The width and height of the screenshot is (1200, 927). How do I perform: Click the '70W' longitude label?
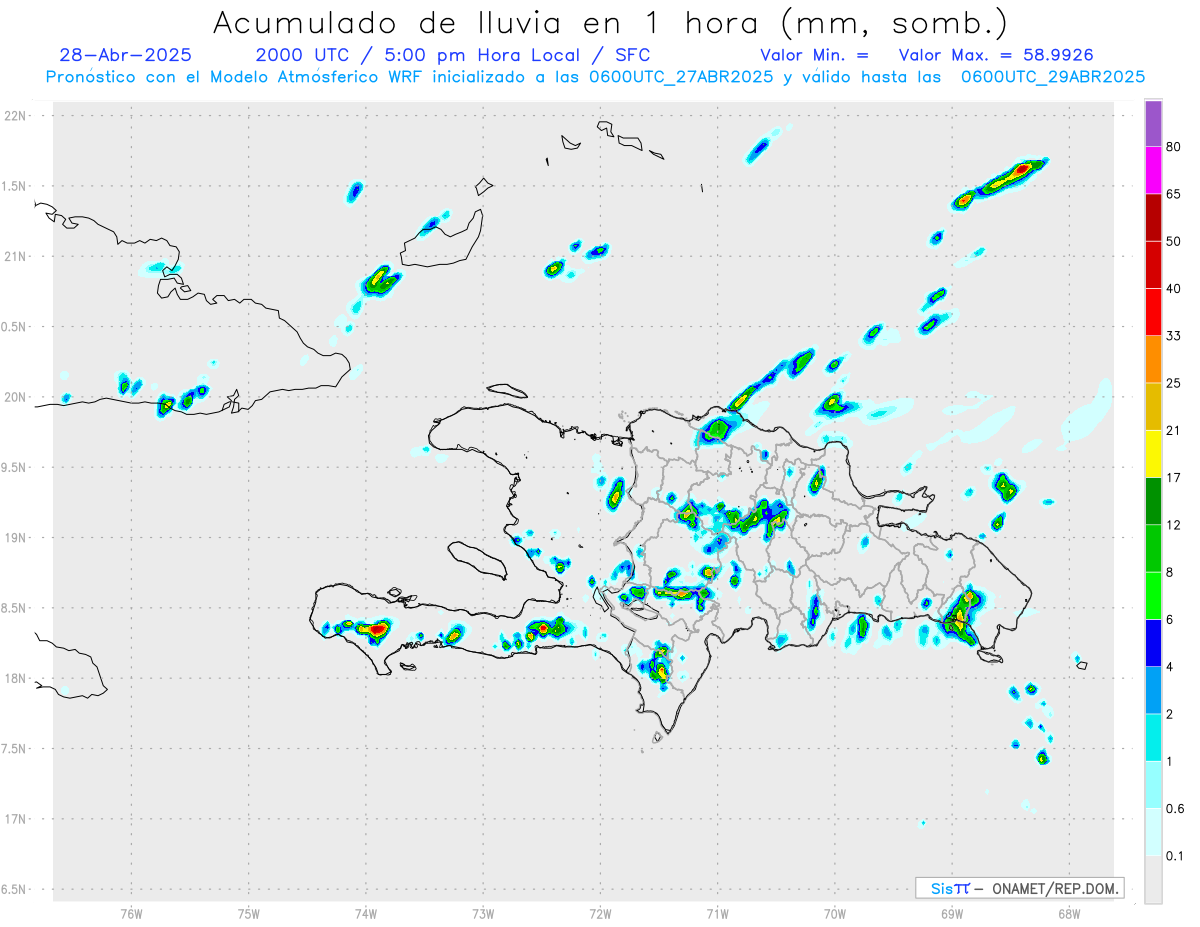coord(835,914)
